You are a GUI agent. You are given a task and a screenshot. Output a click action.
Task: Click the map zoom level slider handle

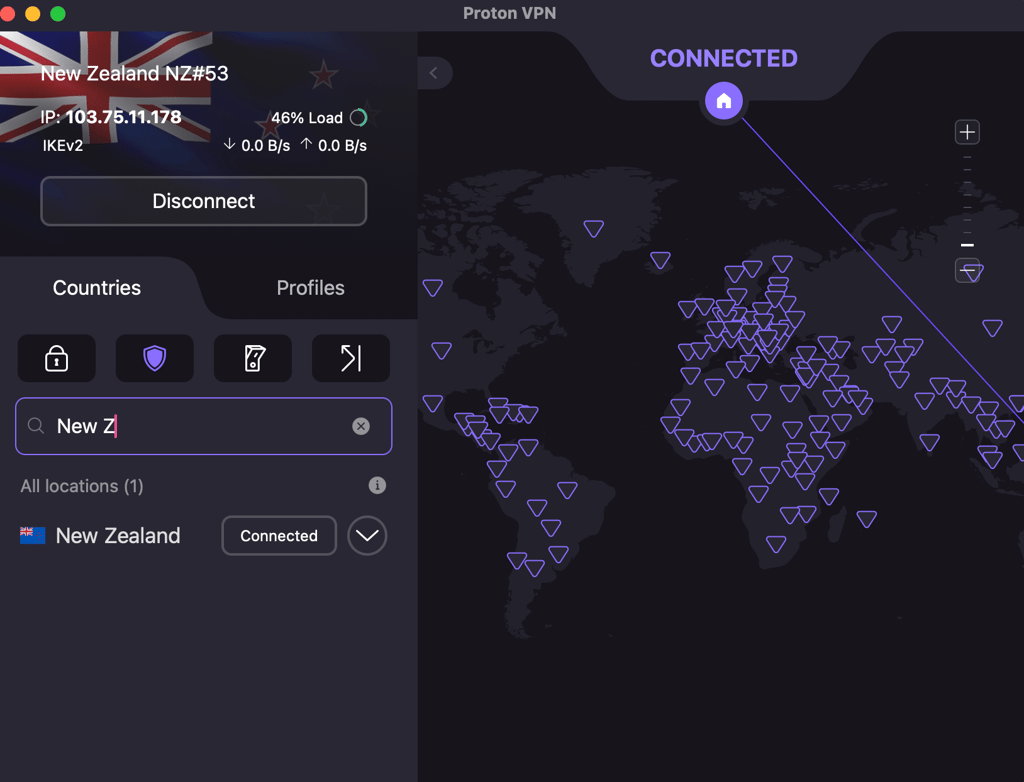967,245
